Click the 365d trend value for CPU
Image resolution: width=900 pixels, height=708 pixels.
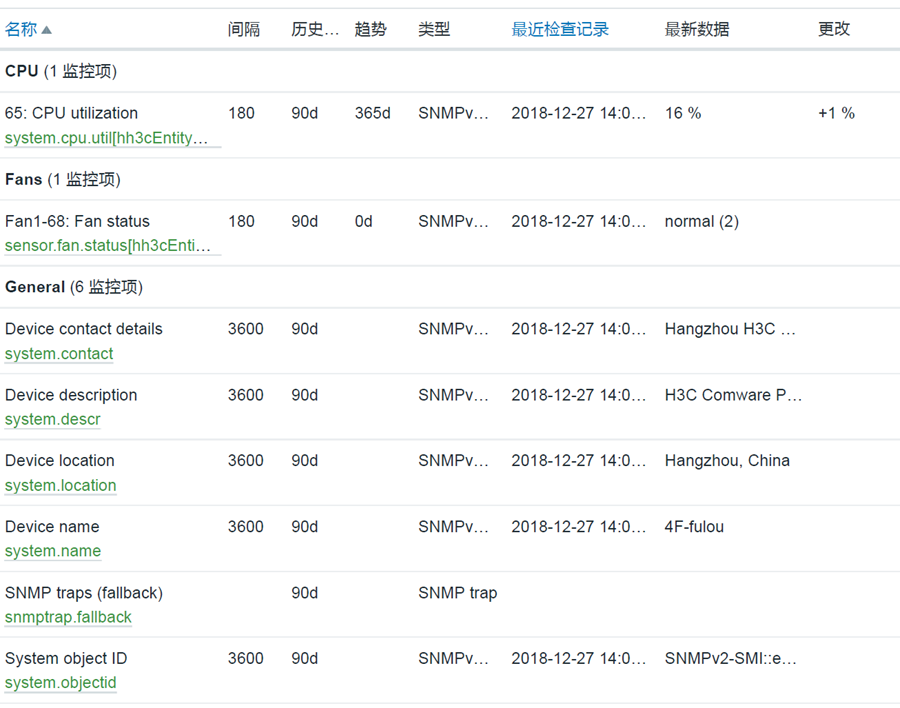[373, 113]
